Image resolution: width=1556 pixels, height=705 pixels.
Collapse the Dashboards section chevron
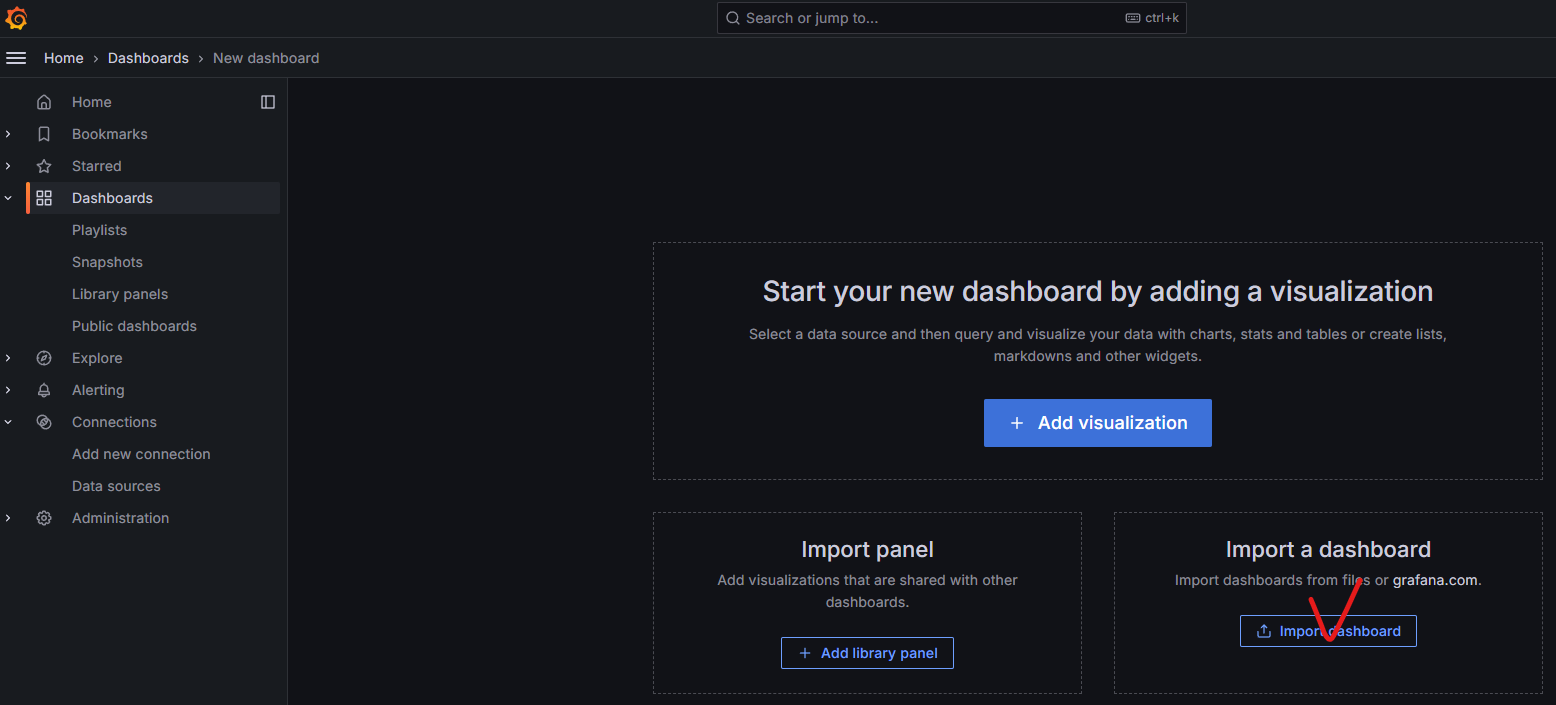[8, 197]
